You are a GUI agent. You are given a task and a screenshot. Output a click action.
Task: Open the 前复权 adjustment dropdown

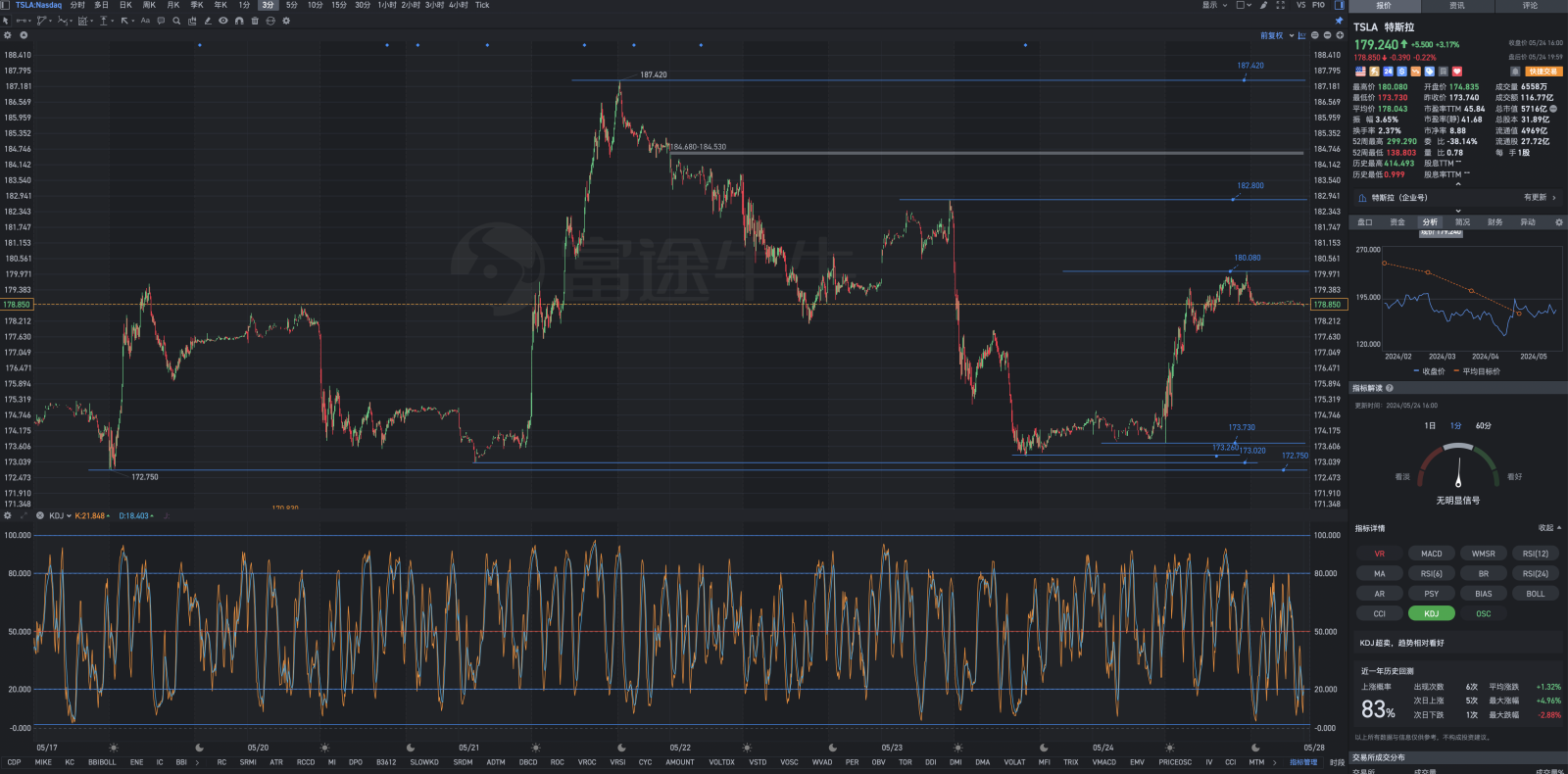(x=1277, y=35)
